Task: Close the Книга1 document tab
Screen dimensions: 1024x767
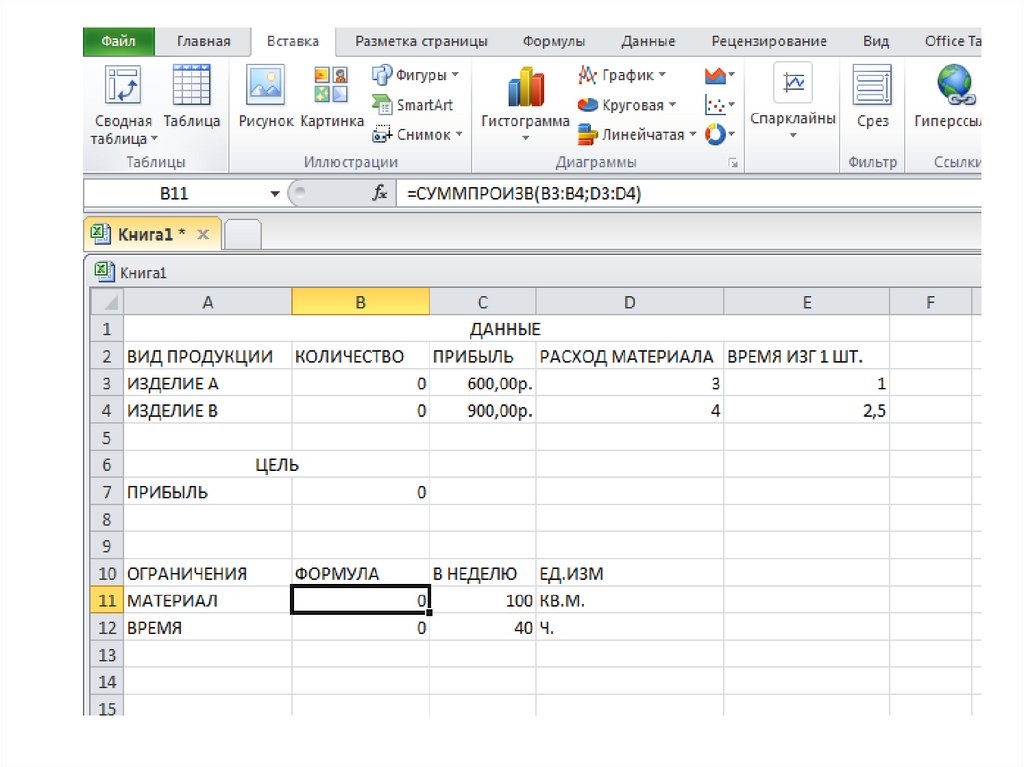Action: 203,235
